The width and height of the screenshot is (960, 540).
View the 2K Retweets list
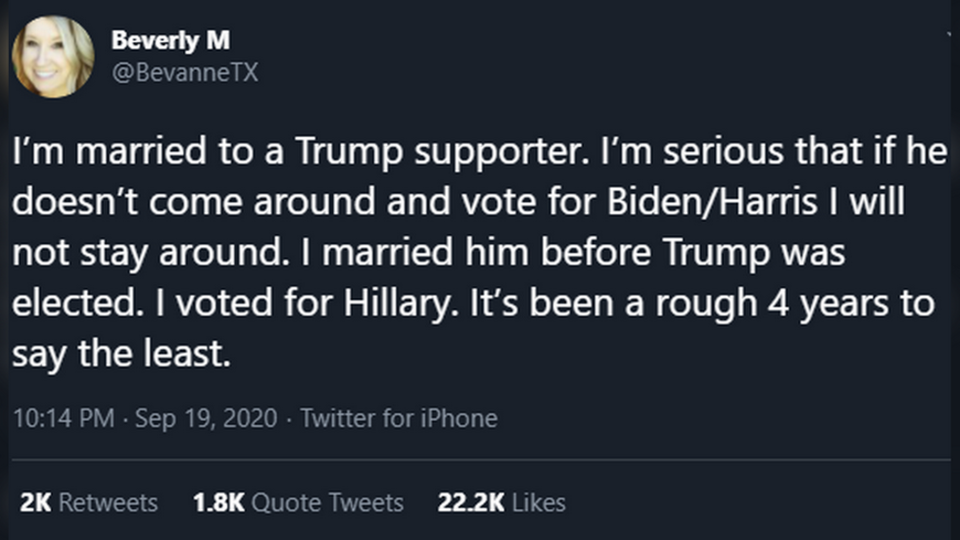[x=89, y=502]
